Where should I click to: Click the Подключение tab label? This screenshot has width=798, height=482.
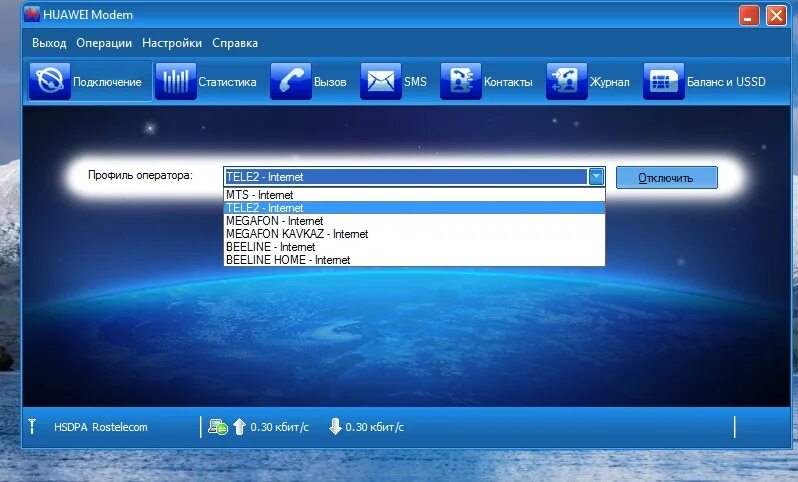107,82
